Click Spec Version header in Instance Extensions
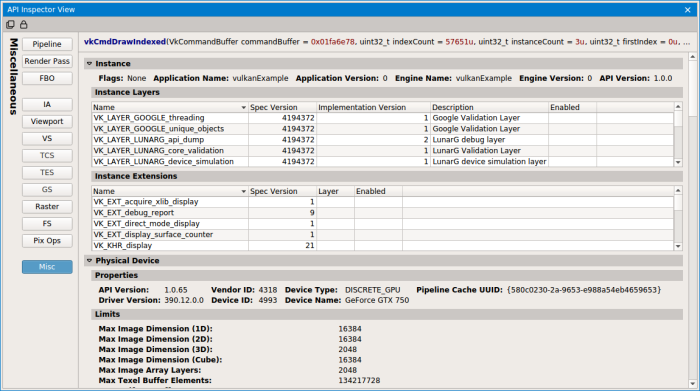700x391 pixels. (282, 191)
